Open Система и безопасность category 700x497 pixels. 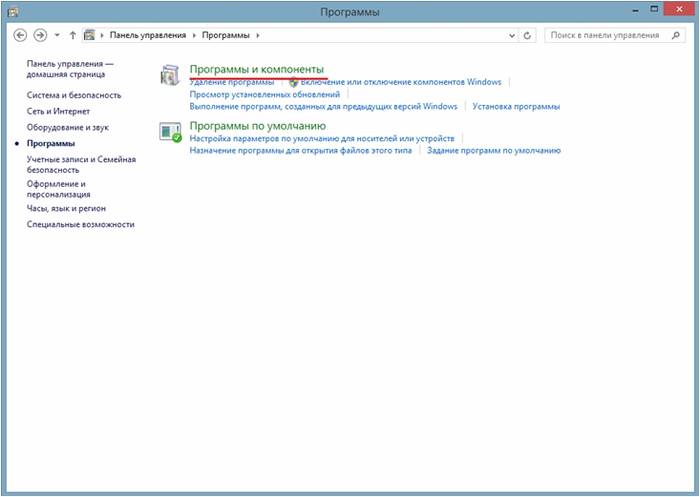(74, 95)
